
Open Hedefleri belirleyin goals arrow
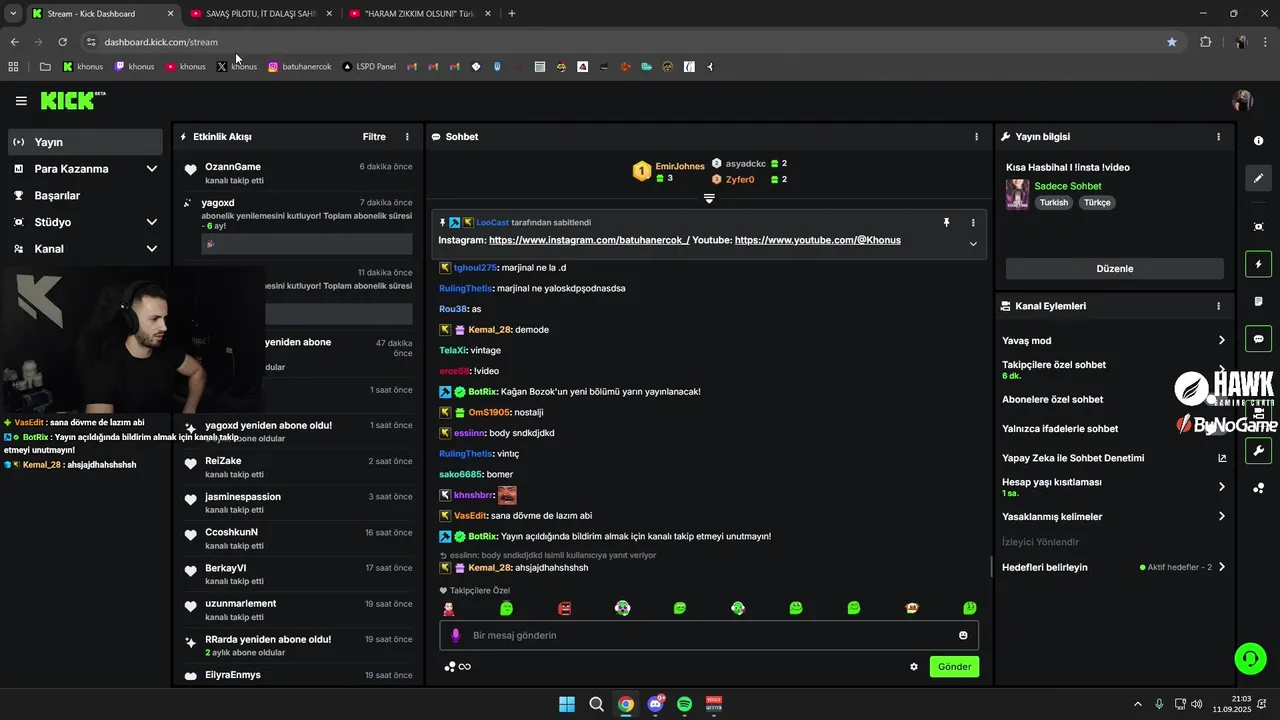1221,567
